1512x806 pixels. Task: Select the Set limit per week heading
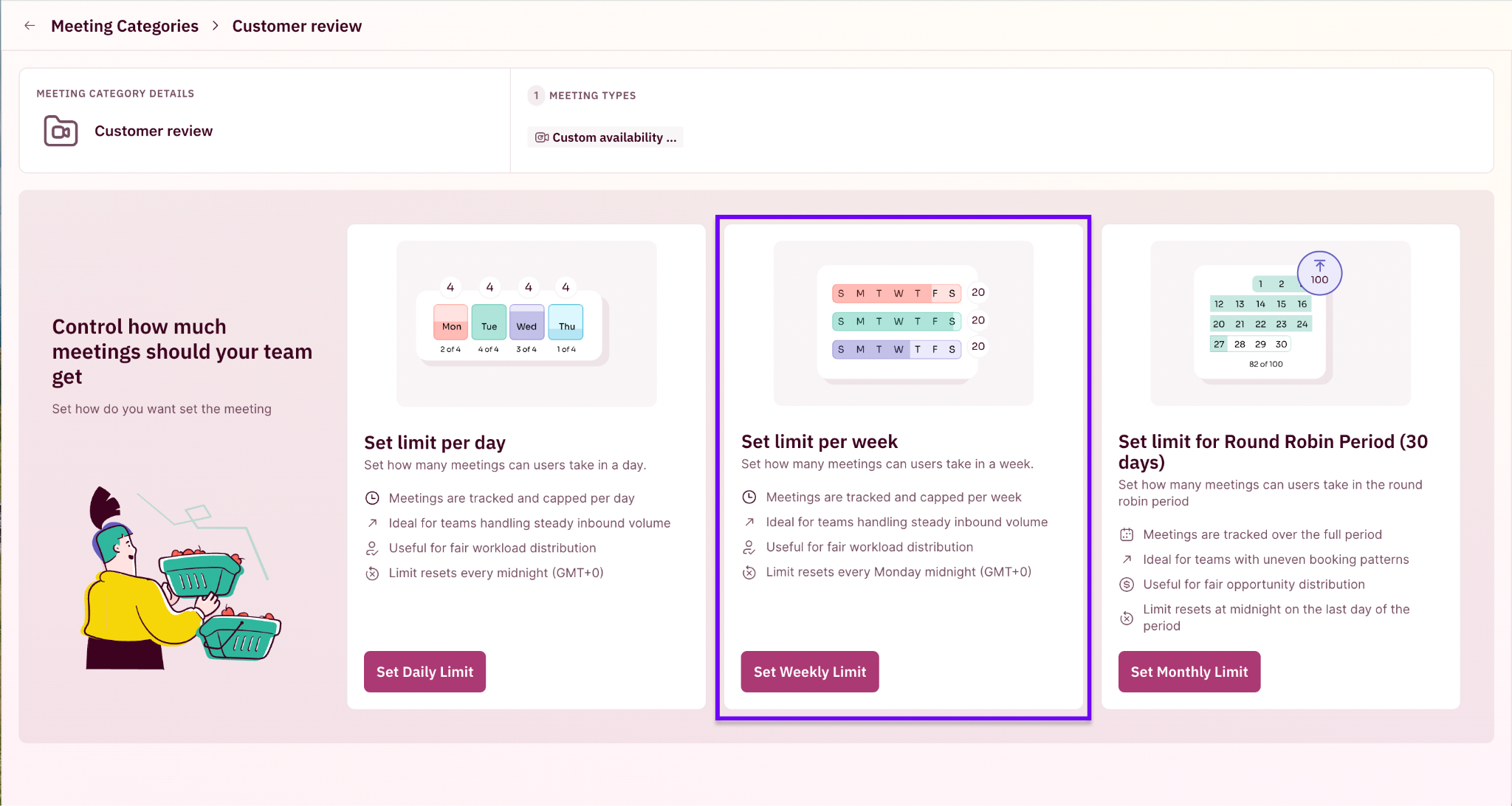[x=819, y=441]
